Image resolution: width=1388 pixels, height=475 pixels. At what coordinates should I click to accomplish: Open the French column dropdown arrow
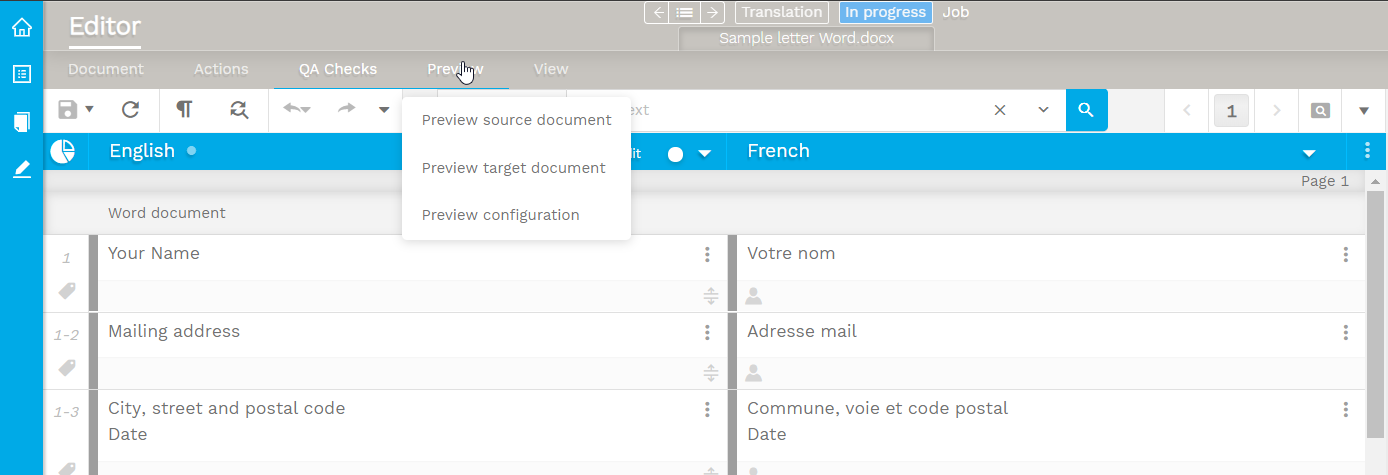tap(1308, 153)
